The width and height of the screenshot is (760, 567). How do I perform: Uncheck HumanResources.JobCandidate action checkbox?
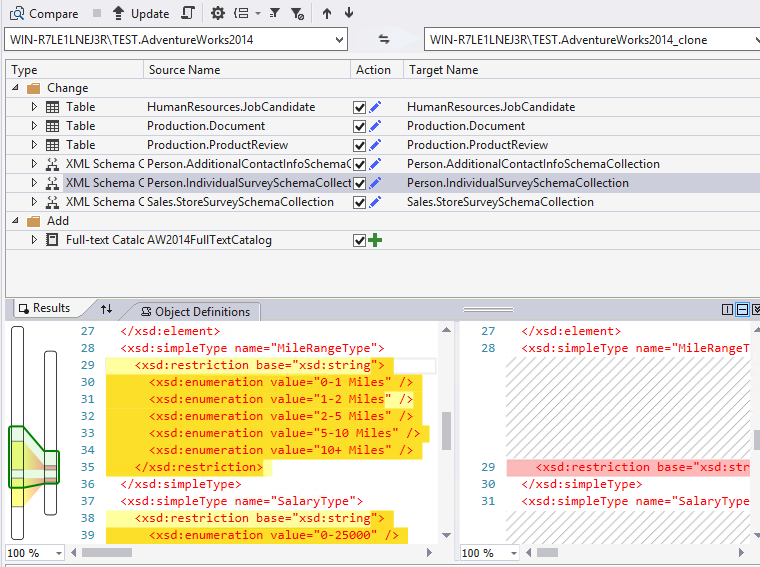click(359, 108)
